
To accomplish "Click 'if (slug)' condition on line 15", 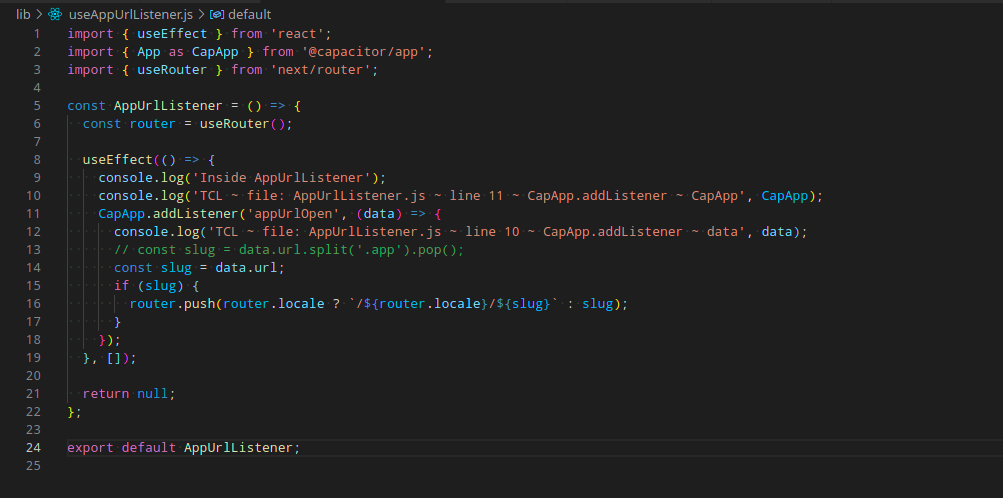I will tap(149, 286).
